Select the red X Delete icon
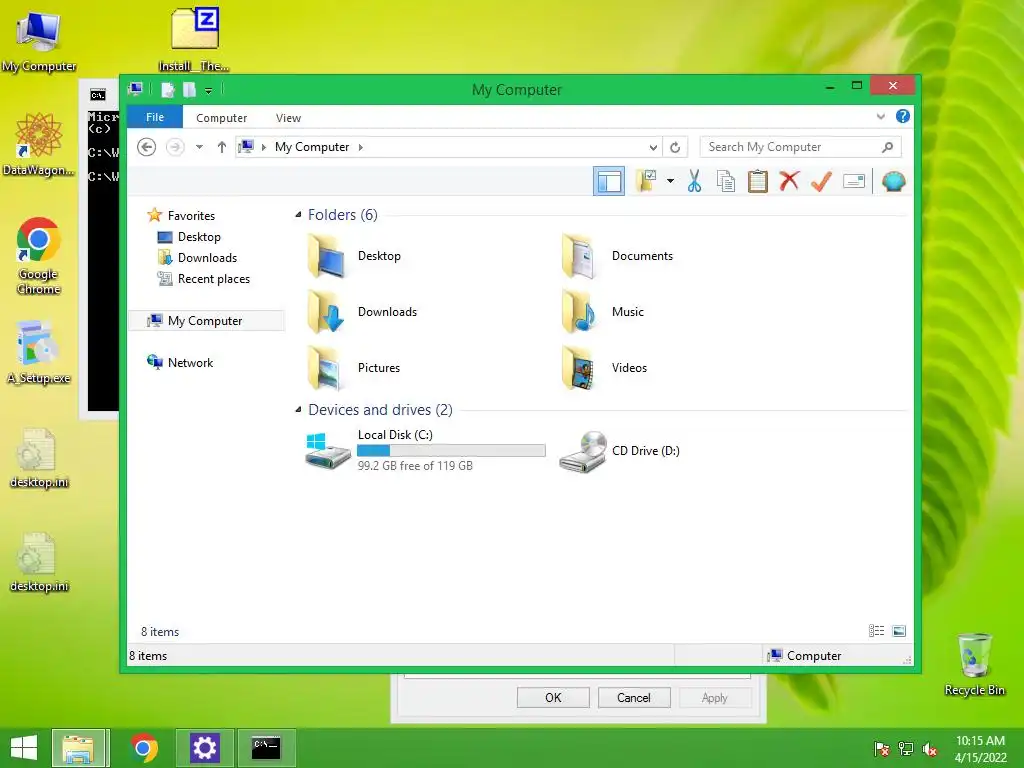 point(789,181)
